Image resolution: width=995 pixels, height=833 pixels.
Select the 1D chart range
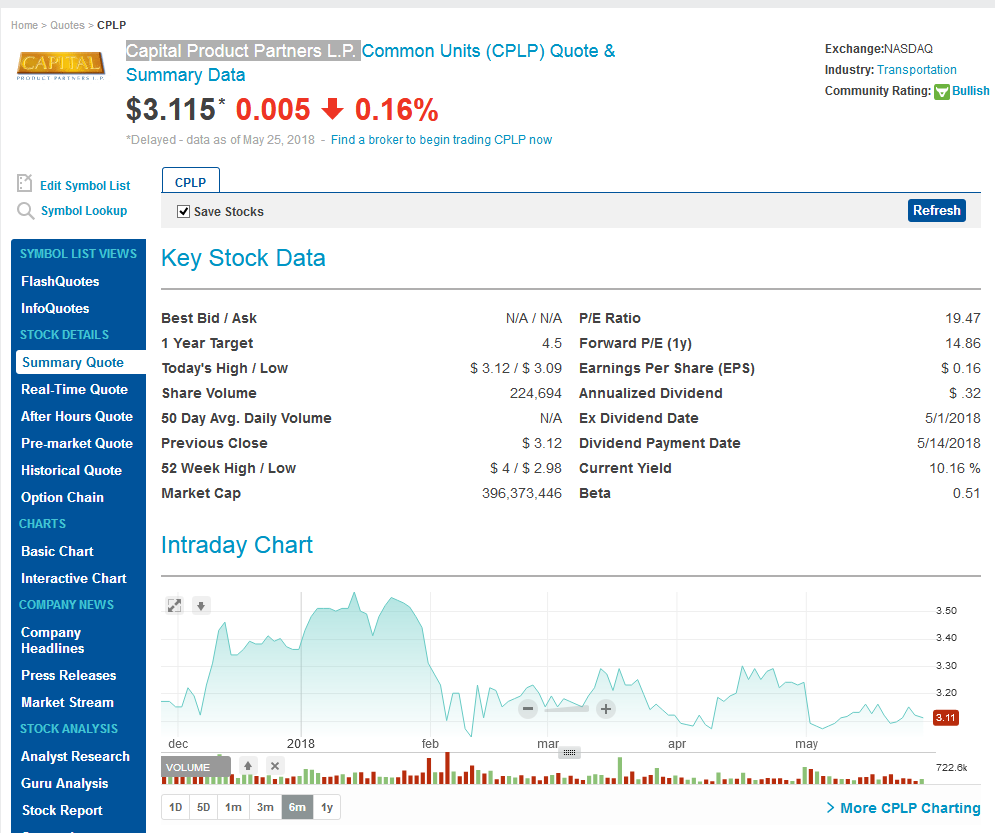coord(176,807)
